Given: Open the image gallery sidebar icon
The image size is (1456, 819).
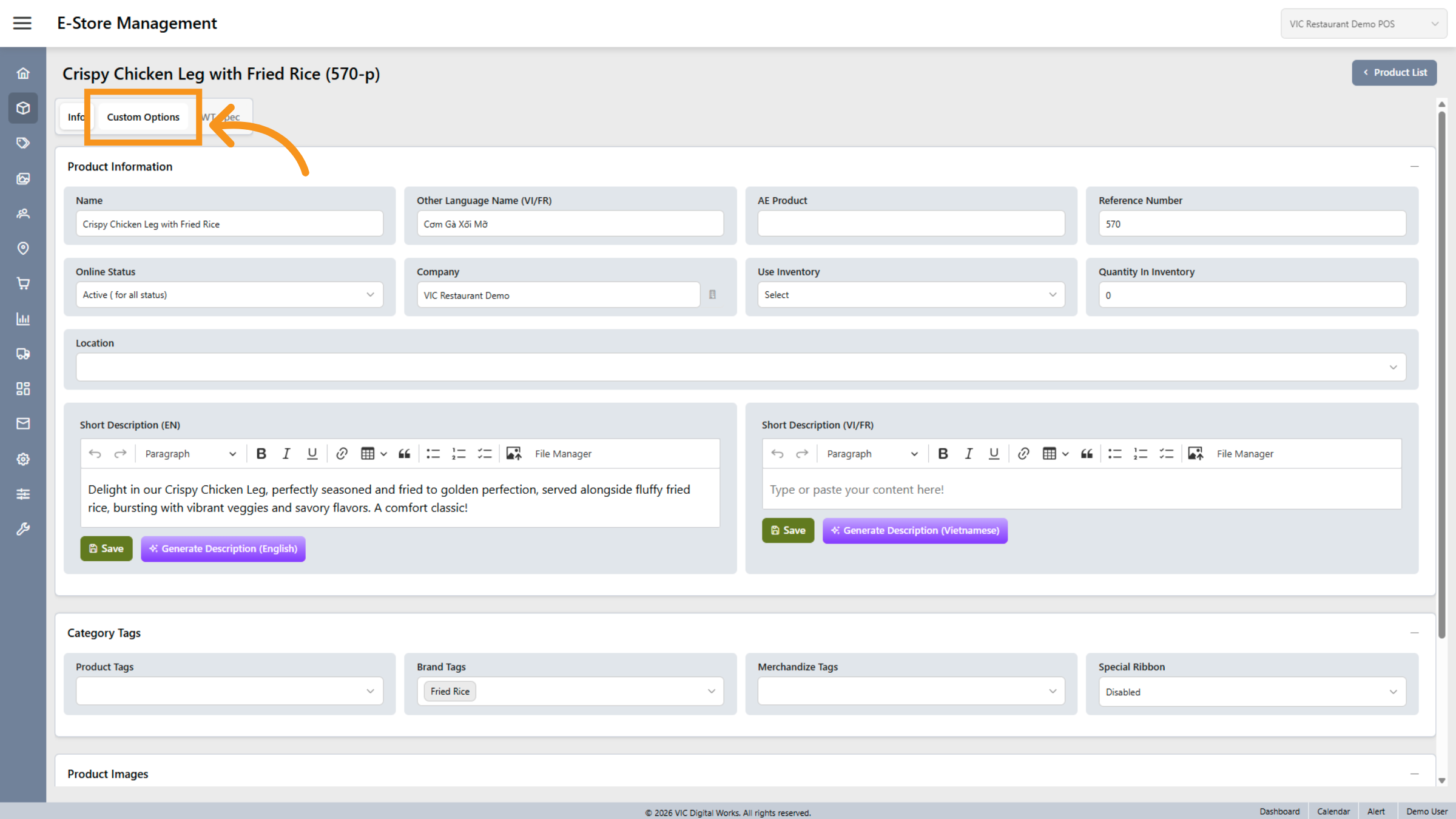Looking at the screenshot, I should click(x=22, y=178).
